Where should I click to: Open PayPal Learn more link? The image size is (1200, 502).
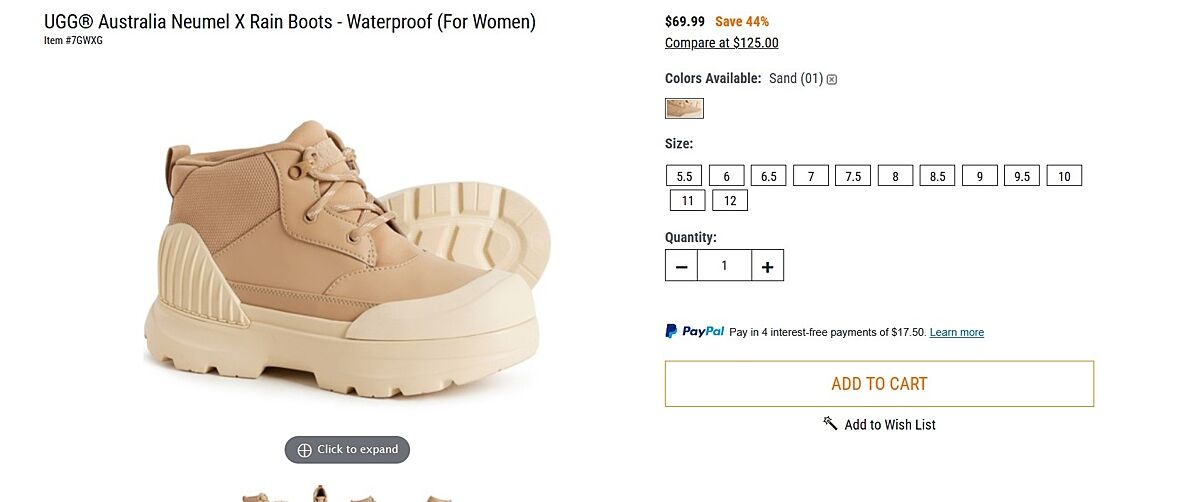(956, 332)
